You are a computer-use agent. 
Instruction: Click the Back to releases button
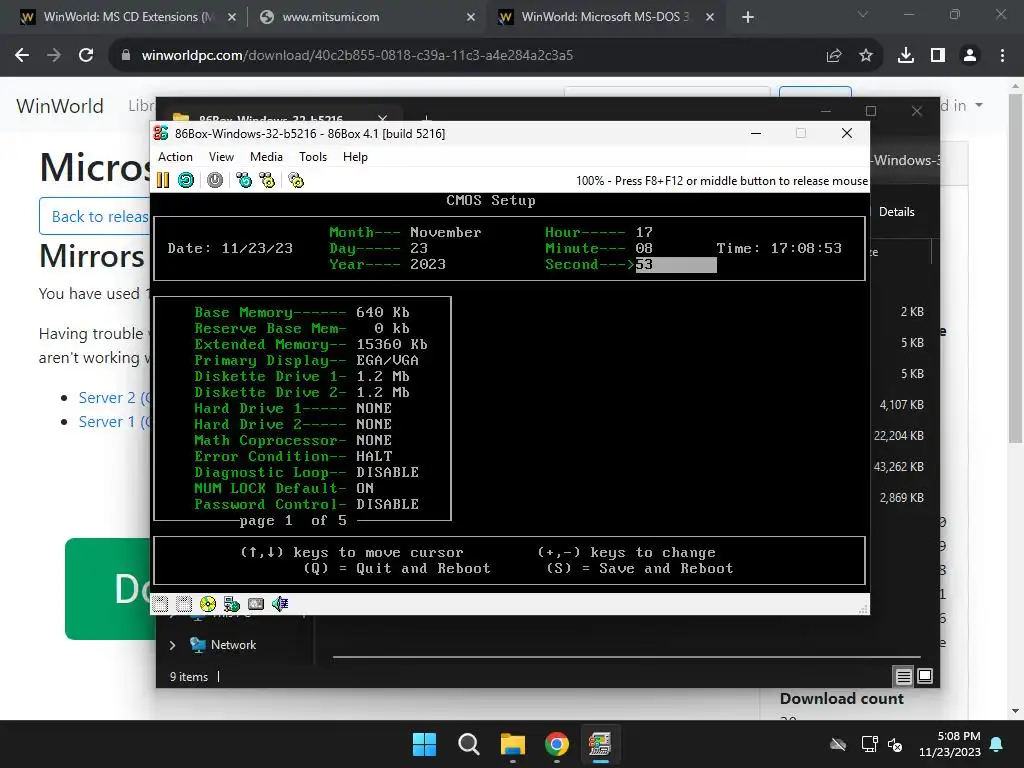pos(95,216)
